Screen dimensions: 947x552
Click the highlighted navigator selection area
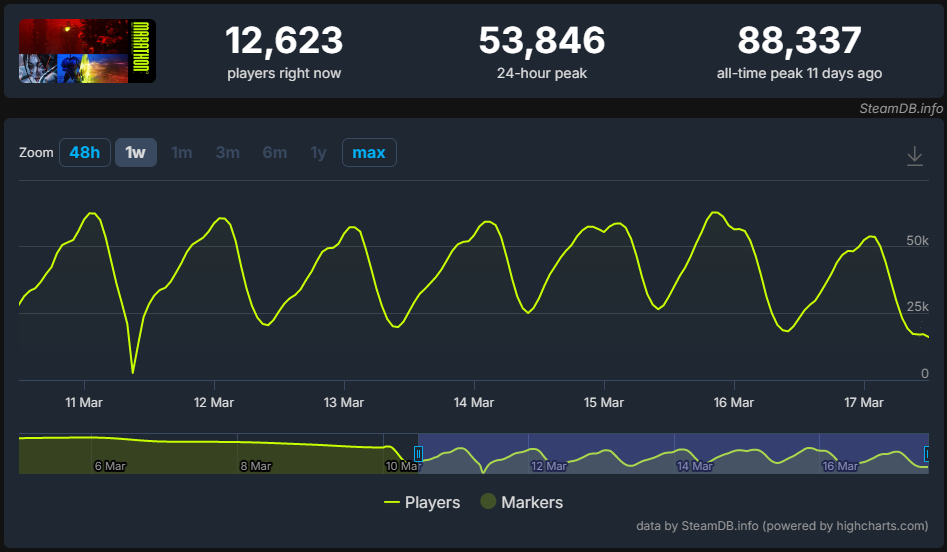coord(673,454)
